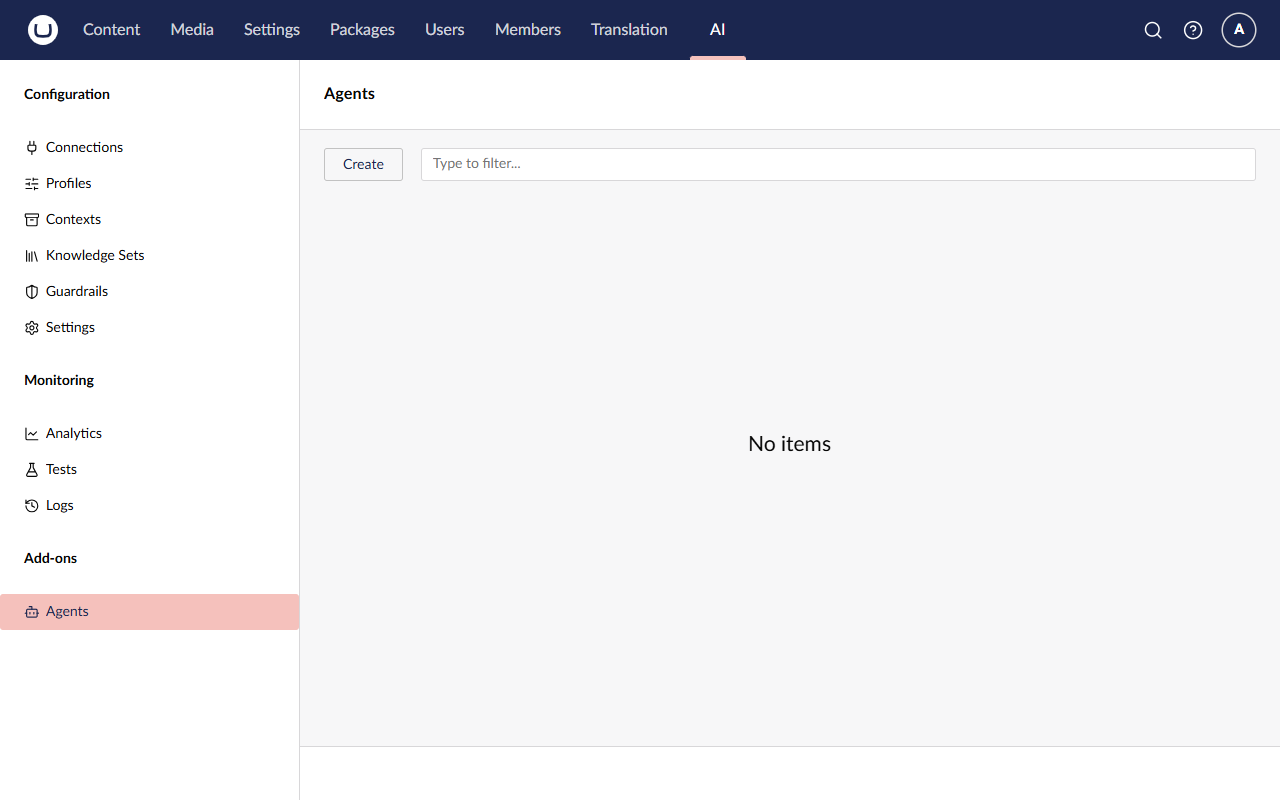Screen dimensions: 1280x800
Task: Click the Agents robot icon
Action: click(x=32, y=611)
